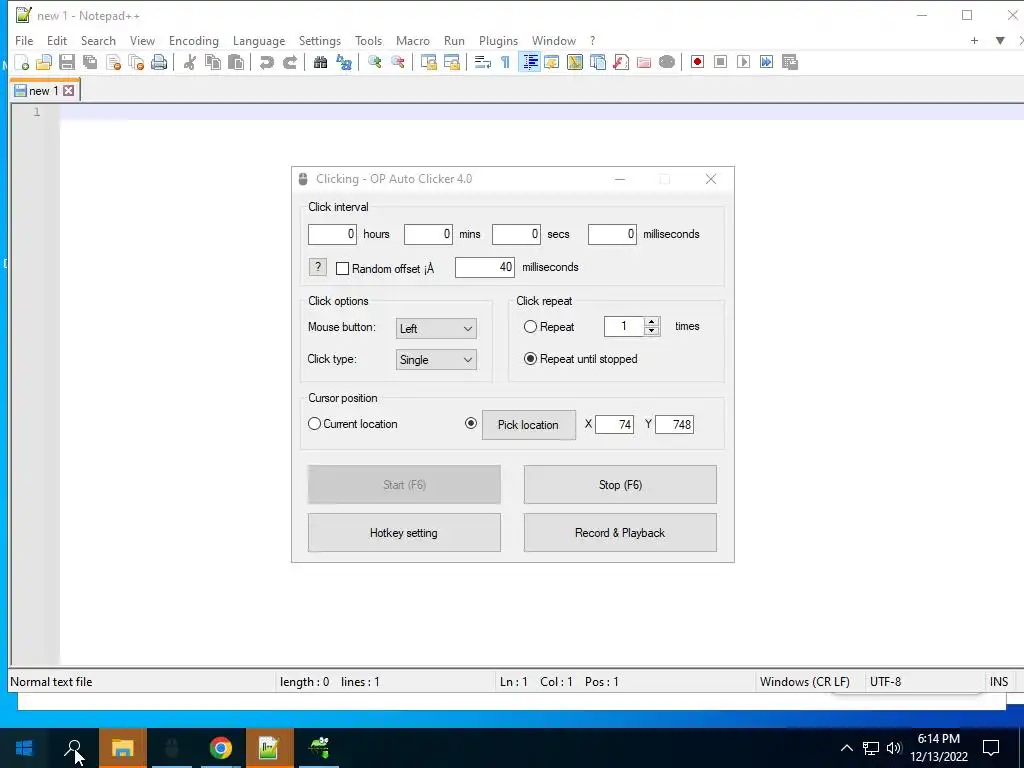
Task: Click the Stop Recording macro icon
Action: click(720, 62)
